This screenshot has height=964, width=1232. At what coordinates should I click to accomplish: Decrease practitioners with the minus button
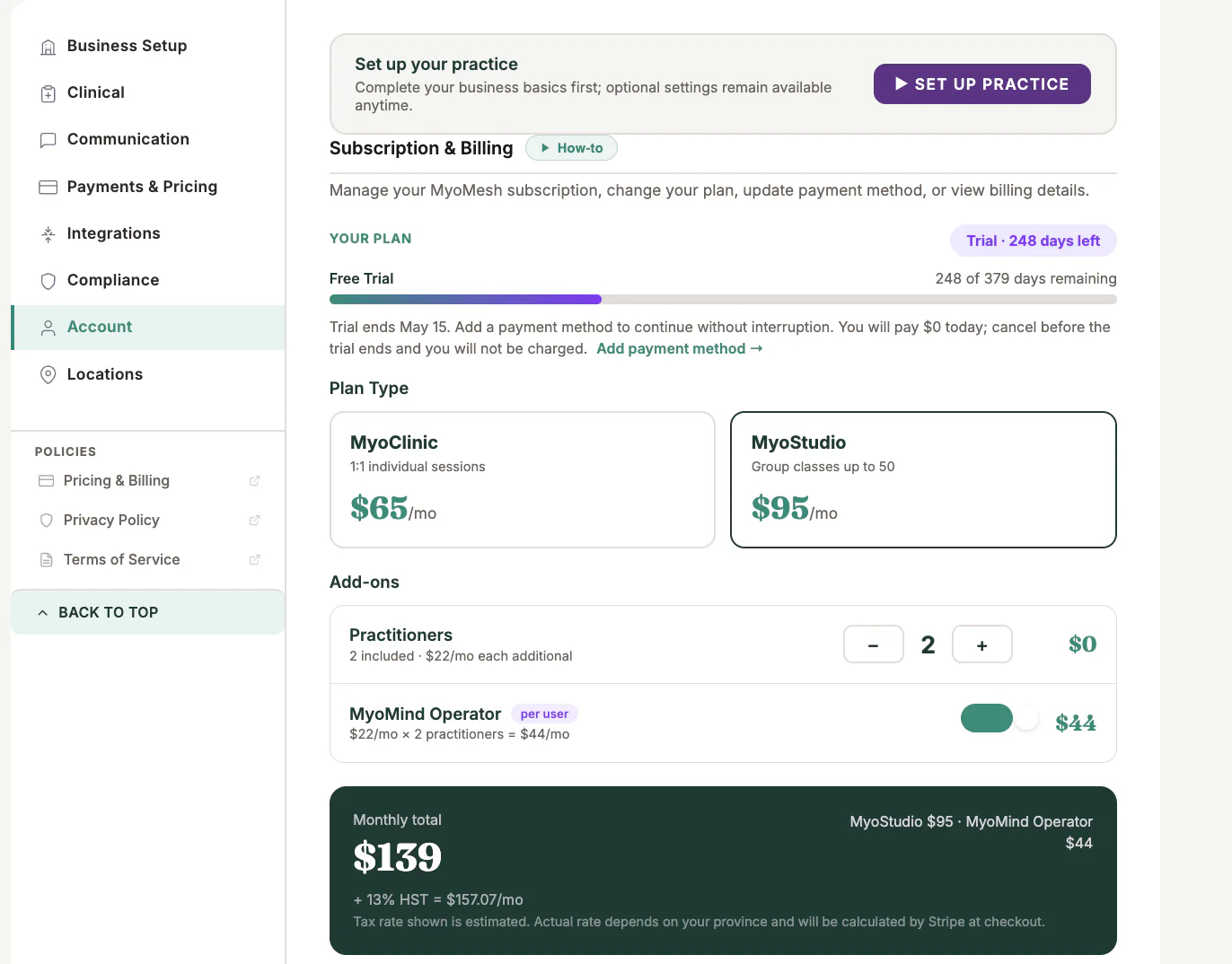[x=874, y=644]
